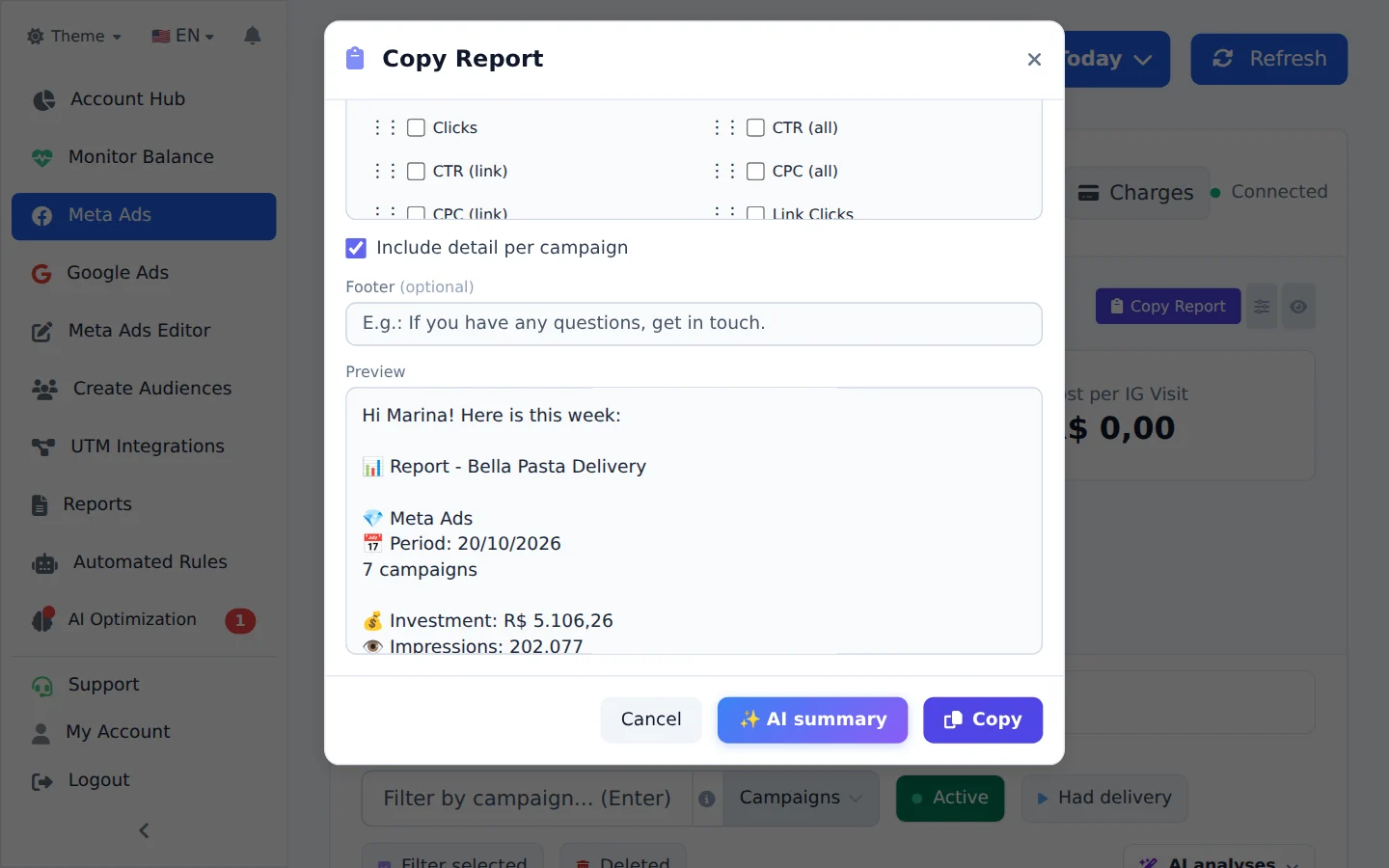Click the background Copy Report button
The width and height of the screenshot is (1389, 868).
(x=1168, y=307)
